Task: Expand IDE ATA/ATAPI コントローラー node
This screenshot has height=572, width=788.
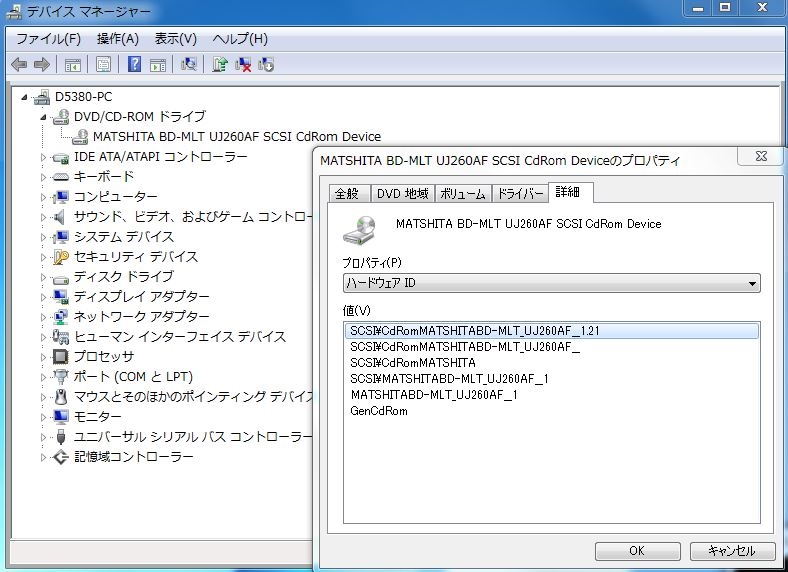Action: click(x=43, y=157)
